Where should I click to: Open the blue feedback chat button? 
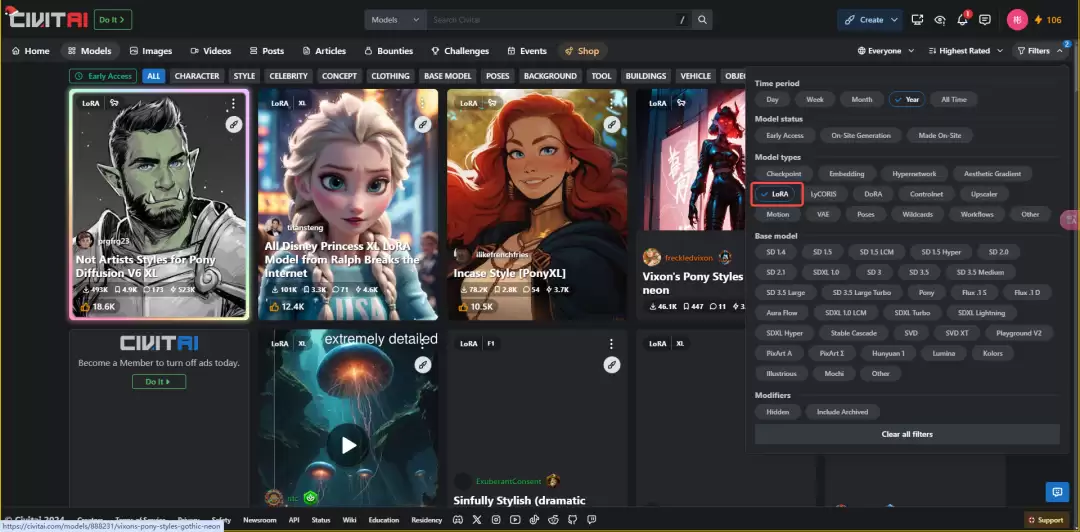pos(1056,491)
